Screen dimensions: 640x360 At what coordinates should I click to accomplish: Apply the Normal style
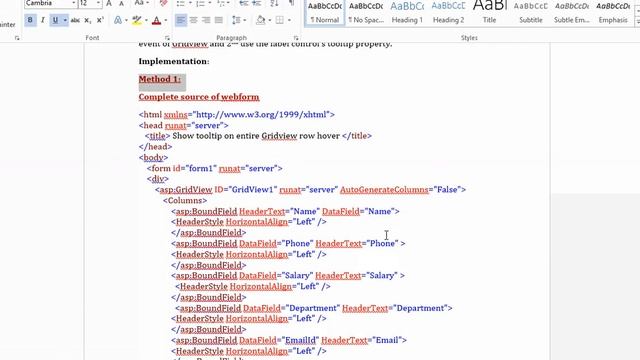325,13
